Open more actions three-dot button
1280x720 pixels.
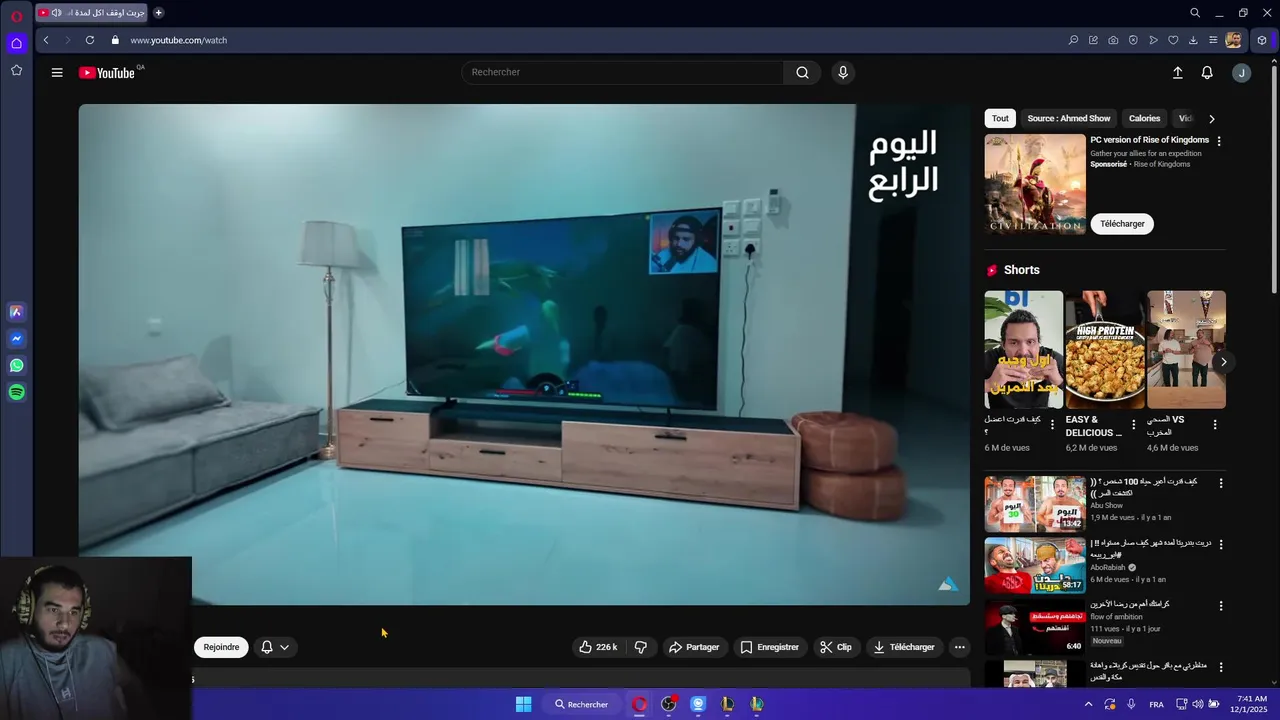[959, 647]
